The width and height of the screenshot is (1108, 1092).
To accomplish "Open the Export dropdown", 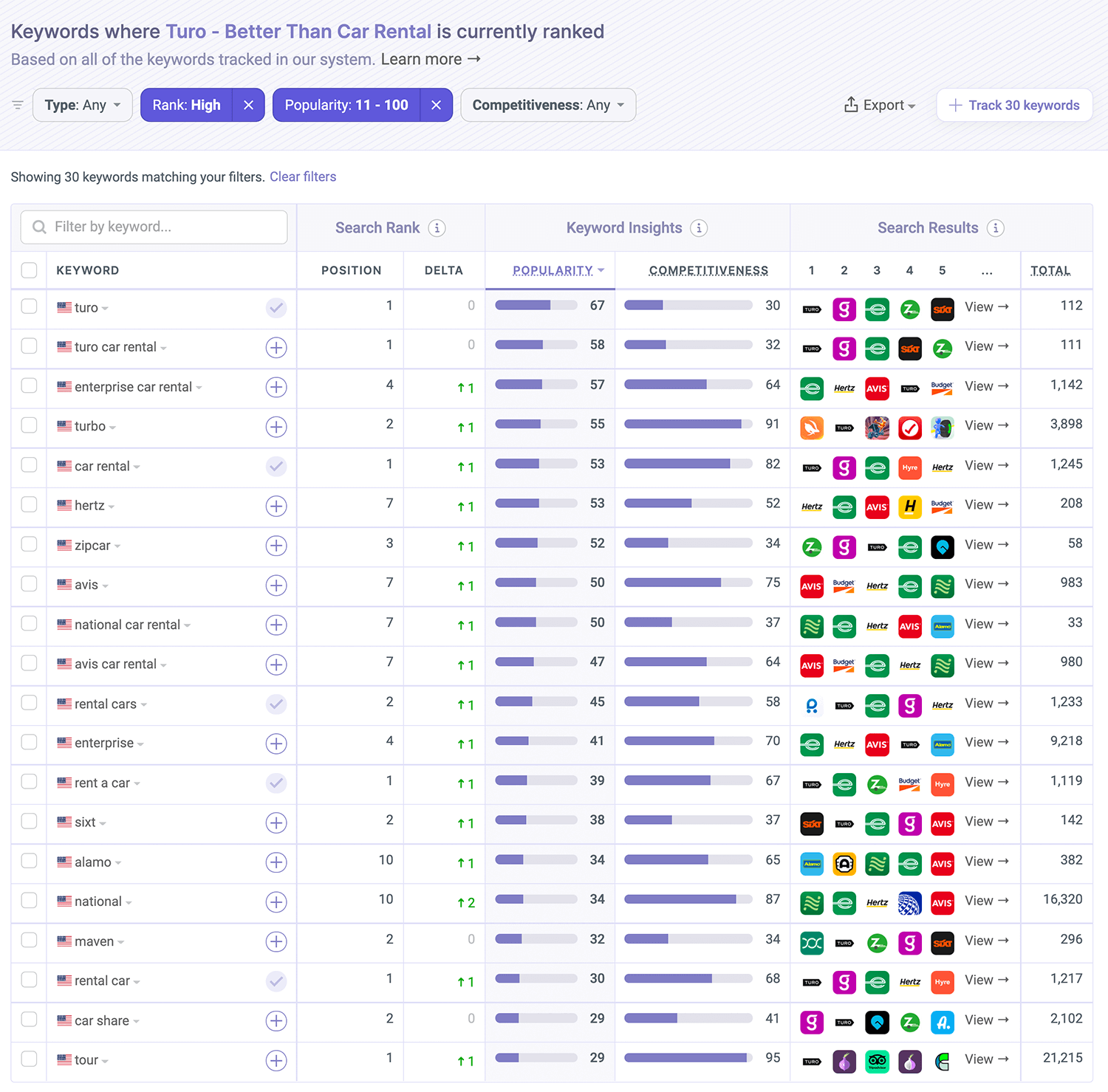I will coord(880,105).
